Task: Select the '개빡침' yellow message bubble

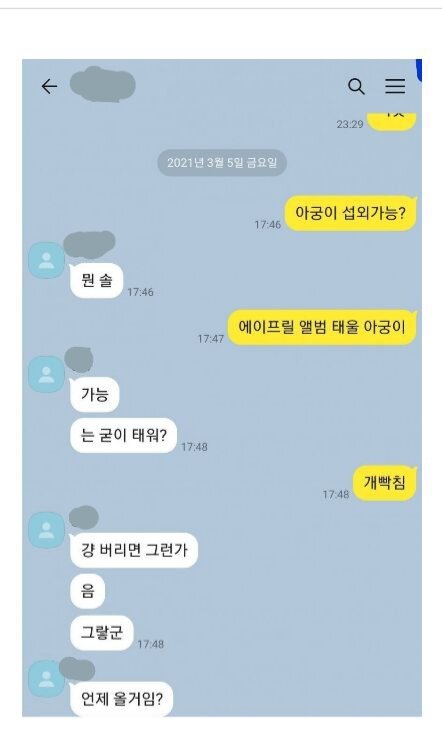Action: click(384, 483)
